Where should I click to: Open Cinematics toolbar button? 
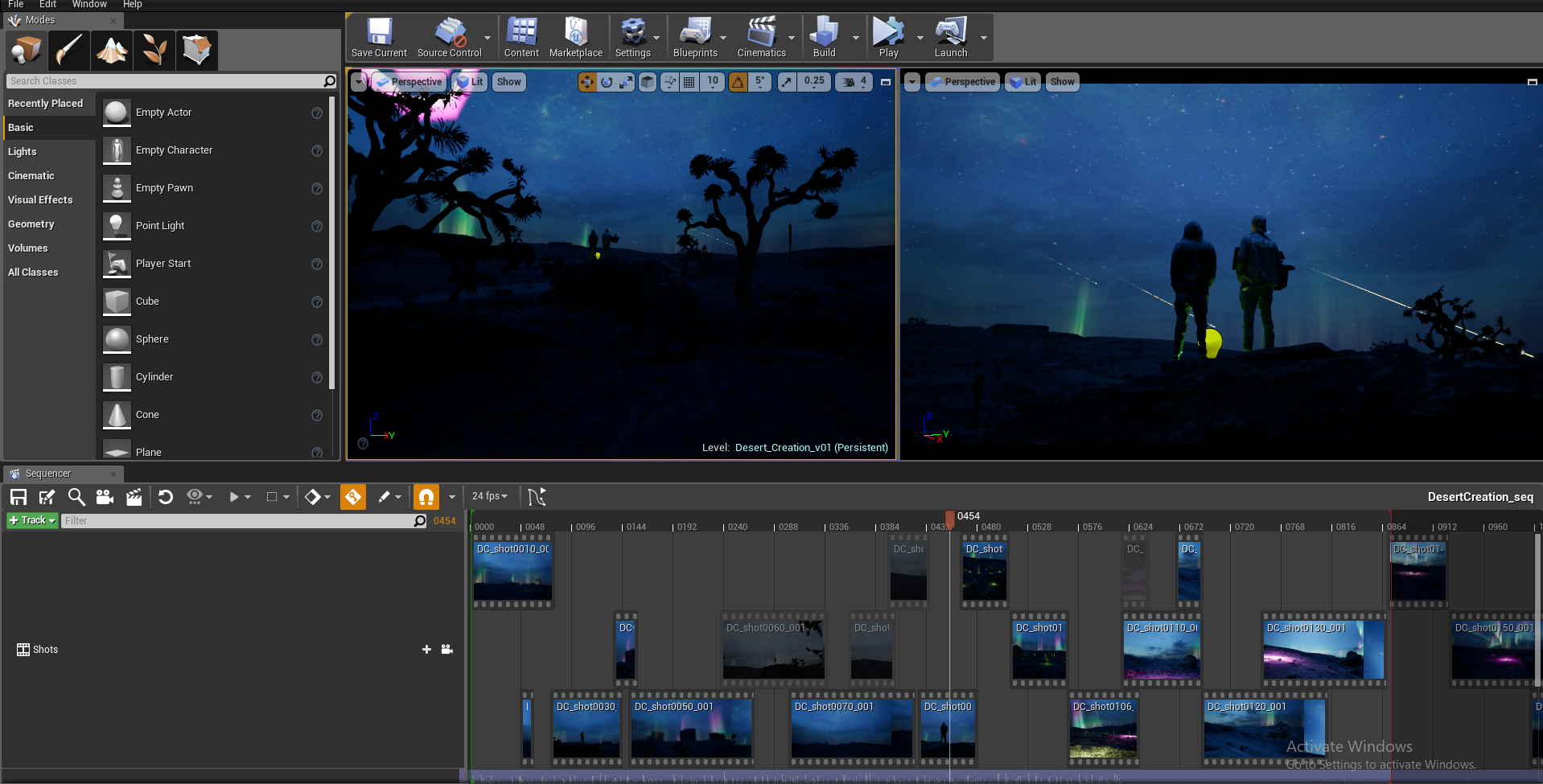tap(761, 38)
